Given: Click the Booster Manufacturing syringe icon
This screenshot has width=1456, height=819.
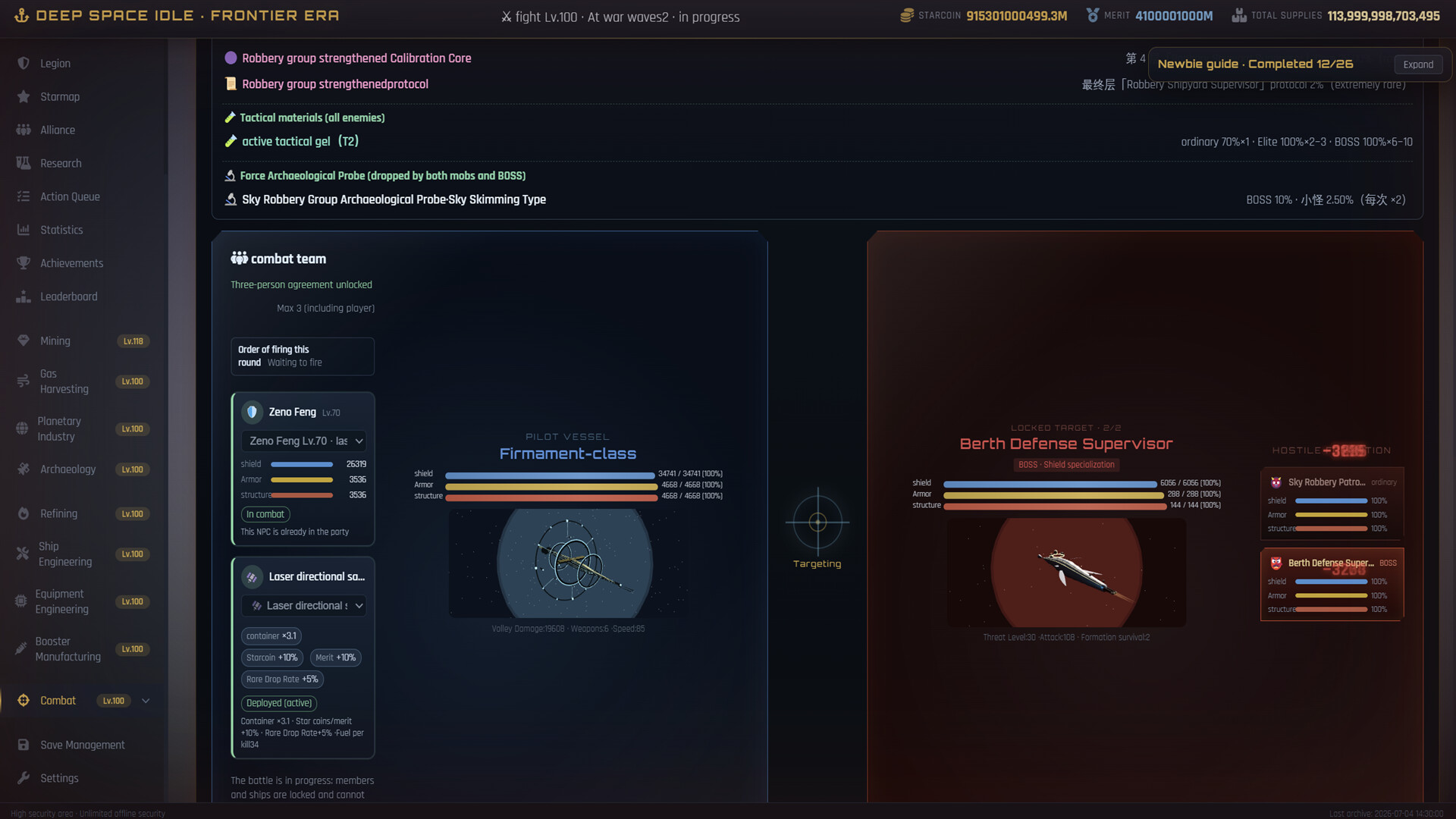Looking at the screenshot, I should [x=20, y=649].
